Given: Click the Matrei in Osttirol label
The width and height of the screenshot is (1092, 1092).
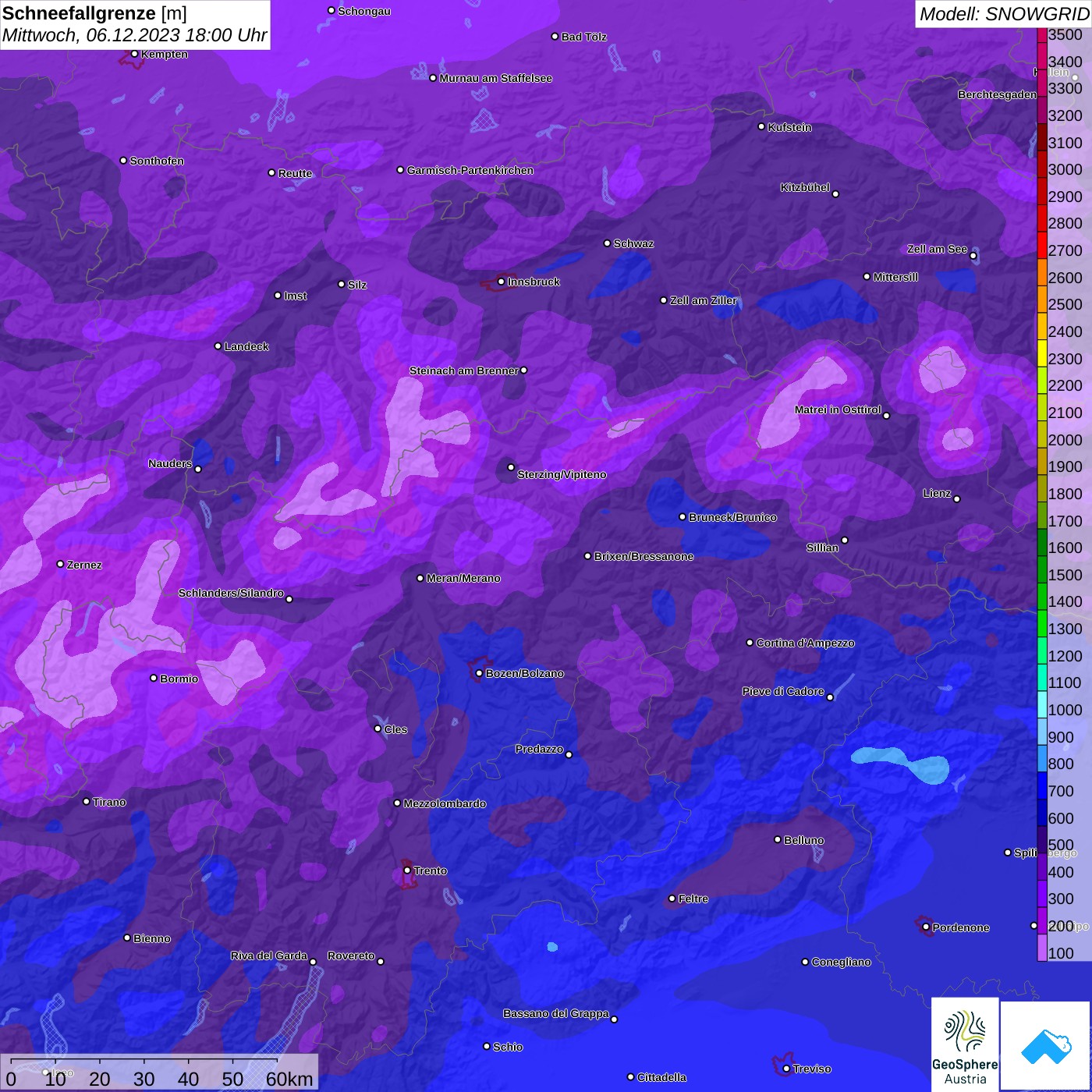Looking at the screenshot, I should pos(838,409).
